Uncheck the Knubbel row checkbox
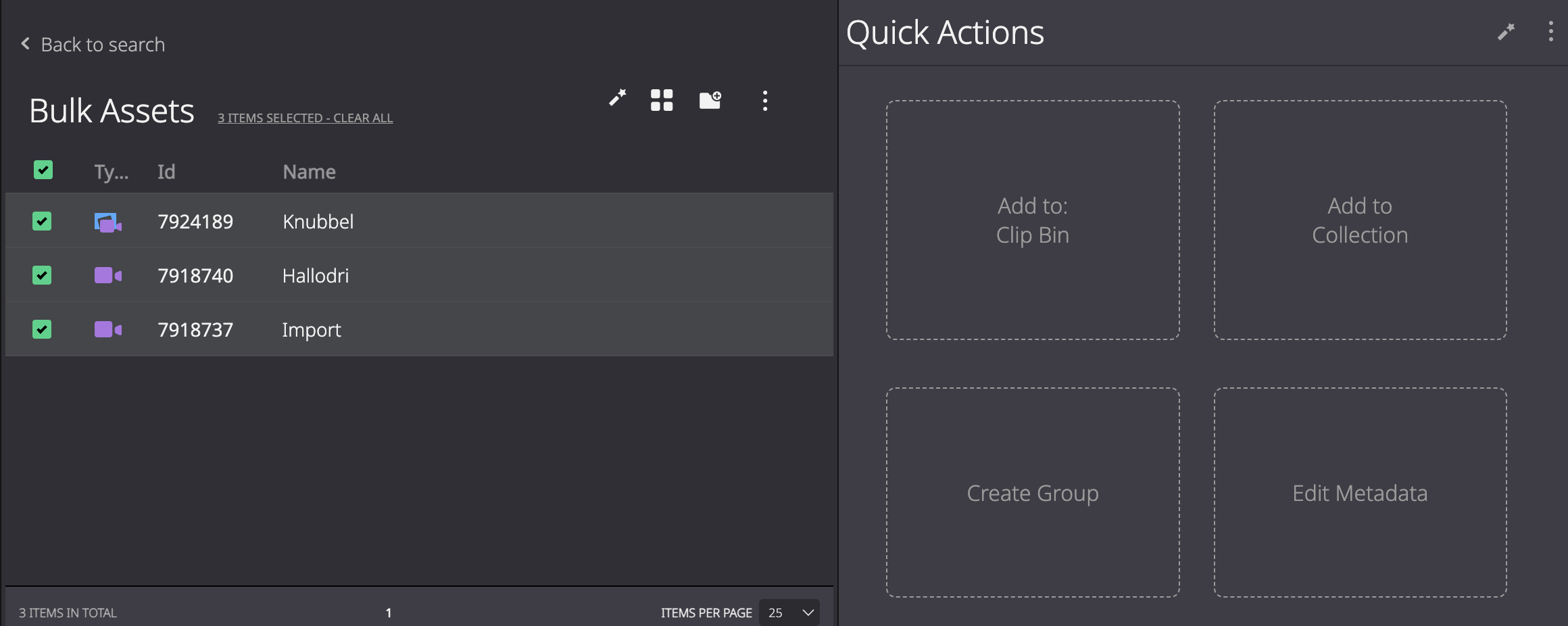1568x626 pixels. click(x=42, y=221)
